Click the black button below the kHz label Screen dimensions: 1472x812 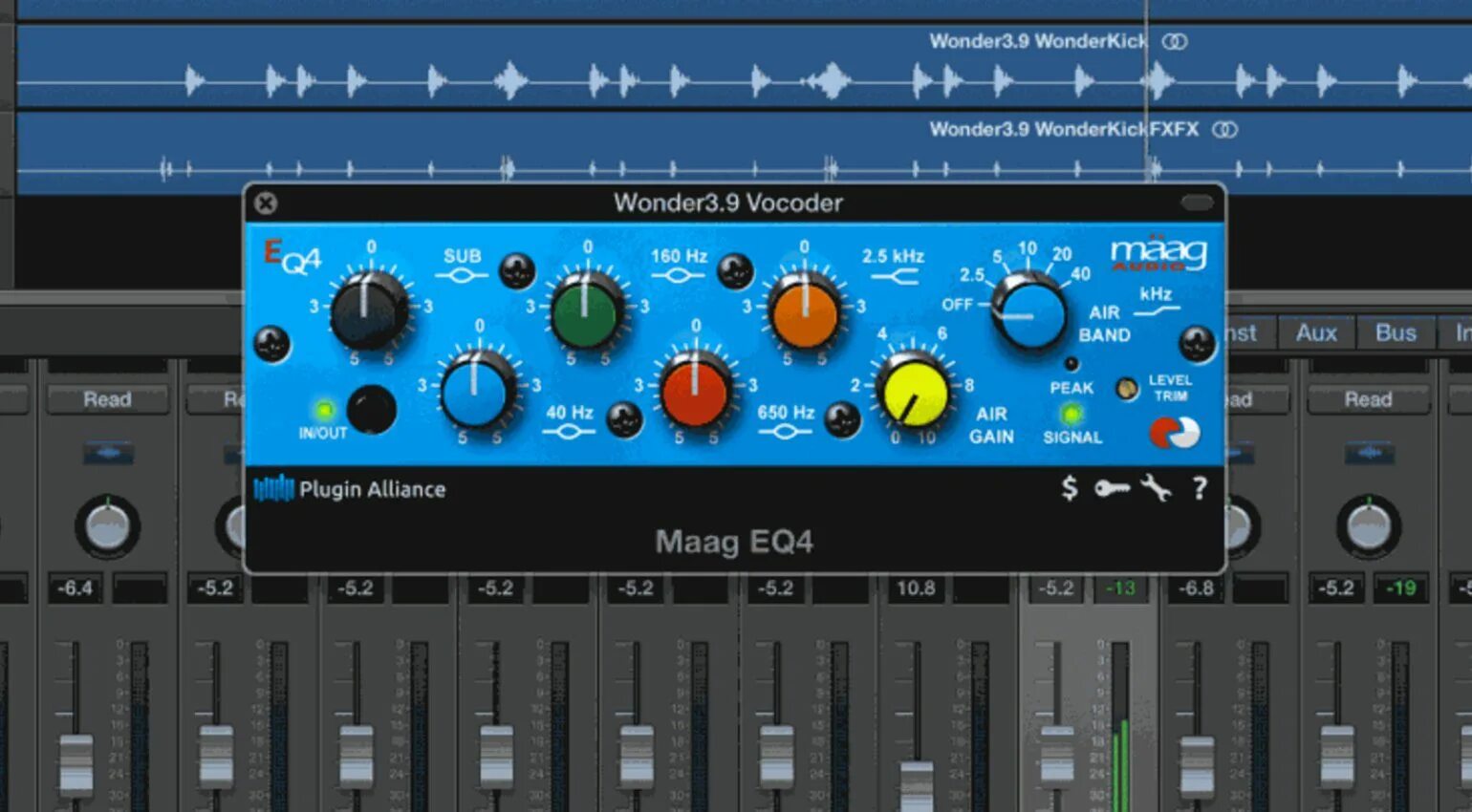coord(1197,344)
